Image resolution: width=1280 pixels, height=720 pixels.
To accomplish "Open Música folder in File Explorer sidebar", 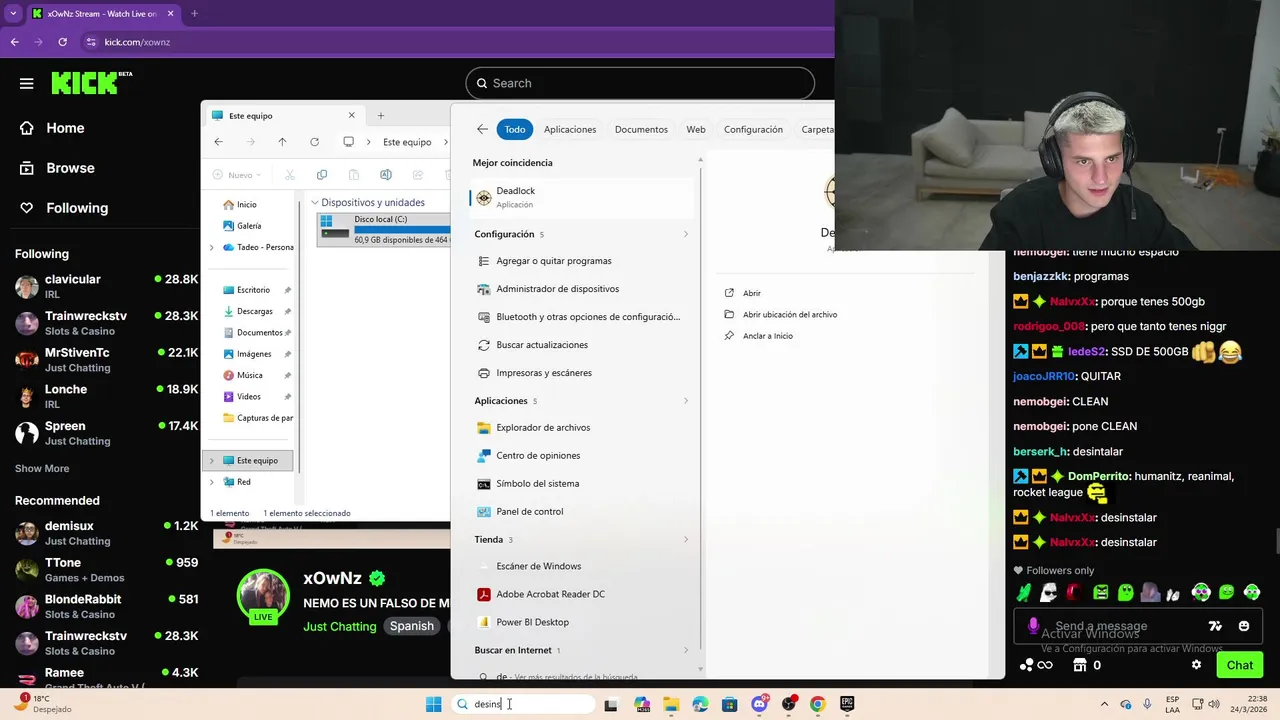I will pyautogui.click(x=249, y=376).
